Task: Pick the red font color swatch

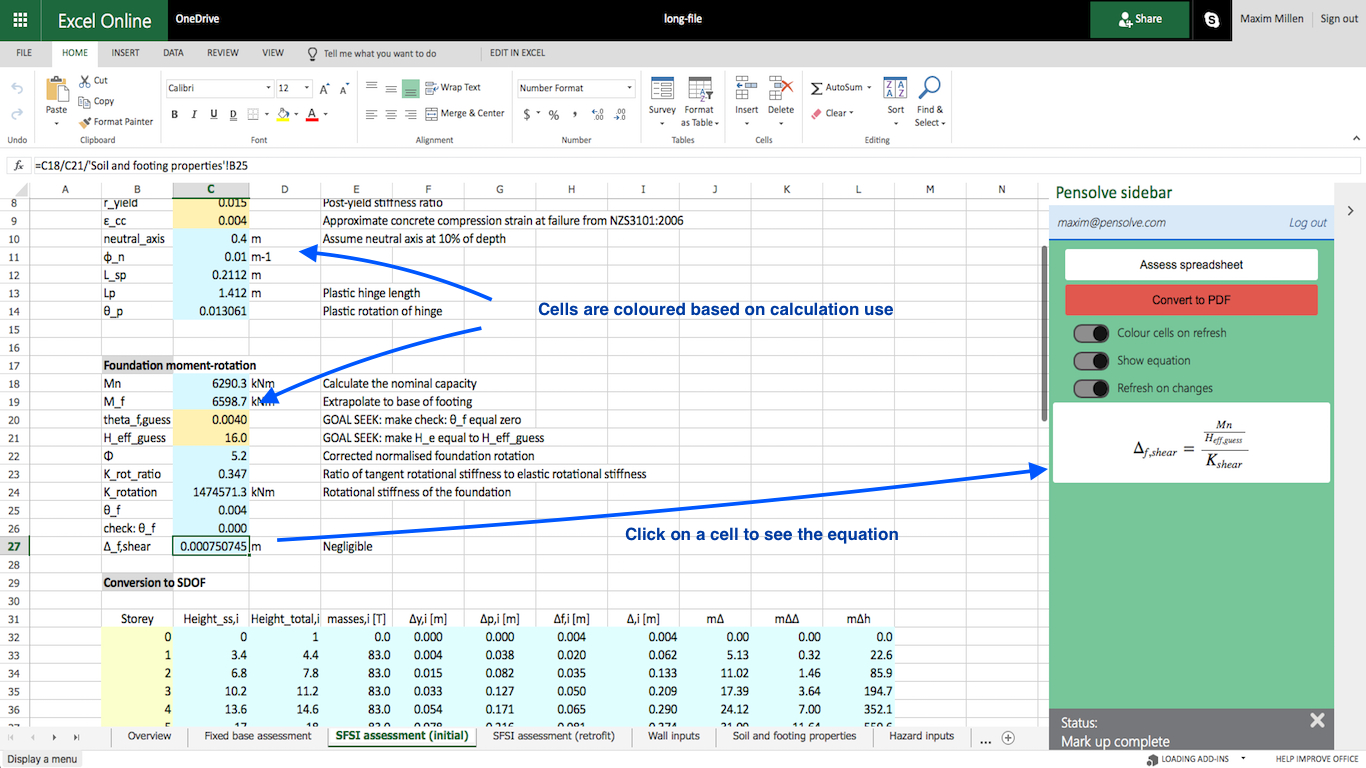Action: (311, 117)
